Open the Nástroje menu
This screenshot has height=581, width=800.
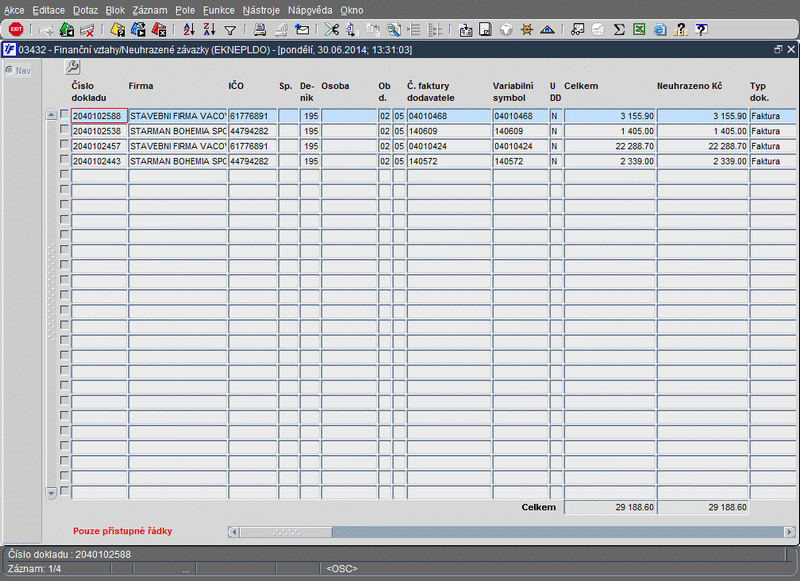coord(261,10)
